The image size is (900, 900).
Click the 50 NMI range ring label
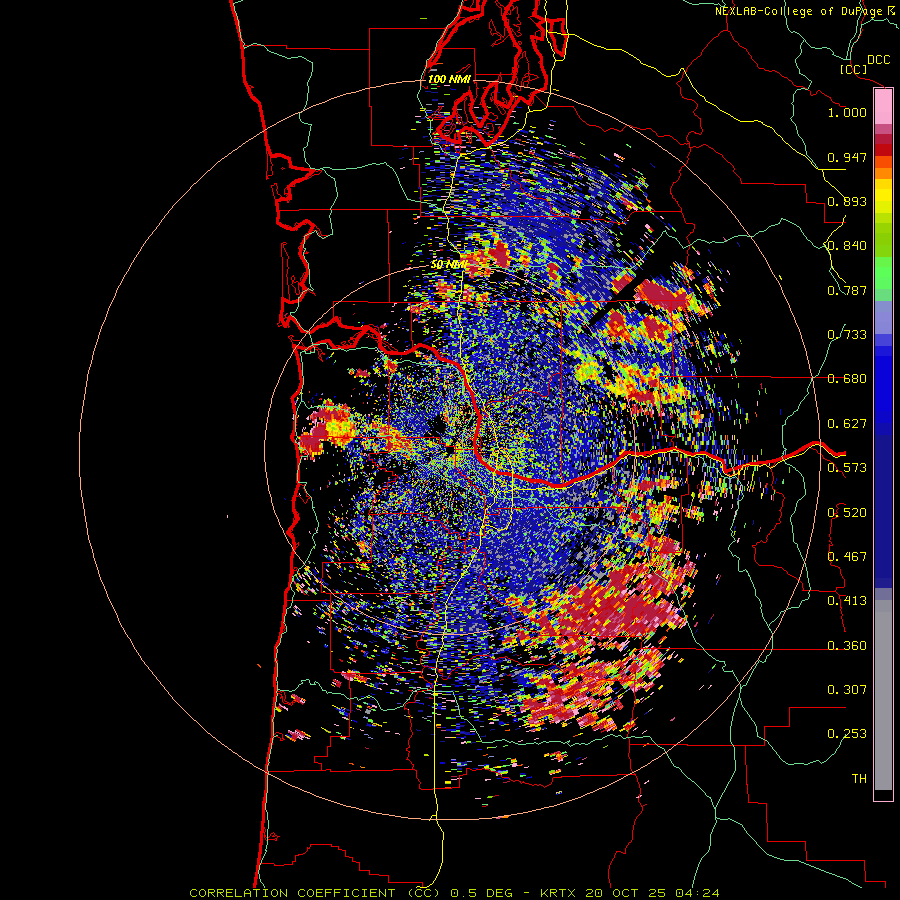449,265
